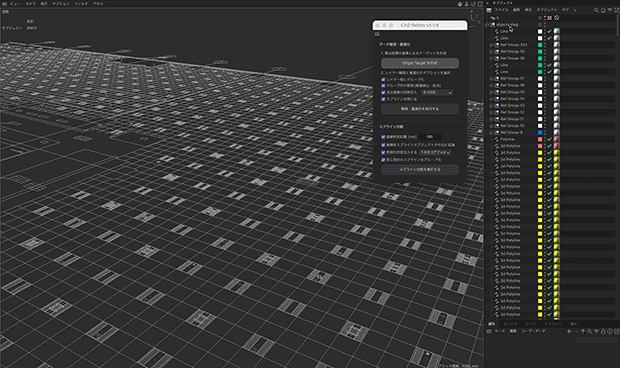Click the Attribute Manager hamburger icon
The width and height of the screenshot is (620, 368).
pyautogui.click(x=489, y=331)
